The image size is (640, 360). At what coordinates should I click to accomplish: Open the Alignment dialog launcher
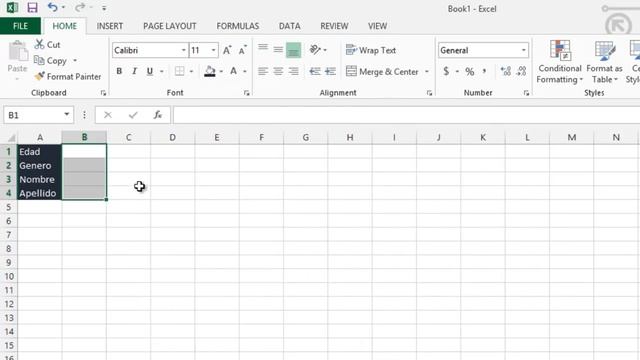[429, 93]
